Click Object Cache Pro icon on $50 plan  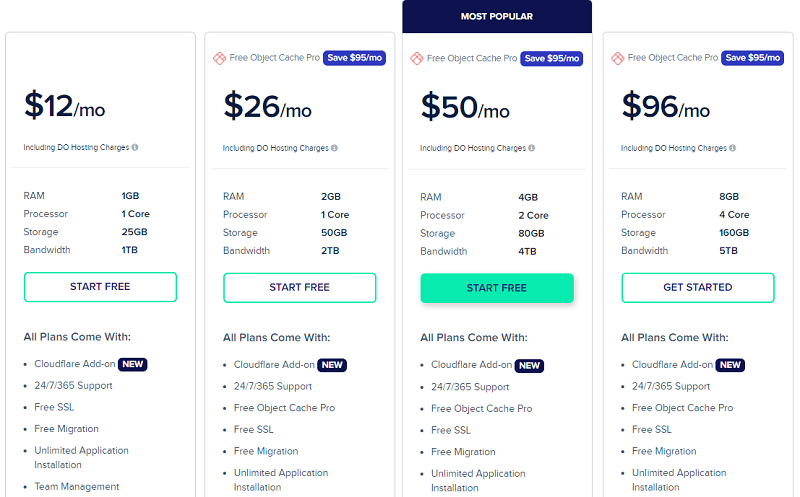click(417, 59)
